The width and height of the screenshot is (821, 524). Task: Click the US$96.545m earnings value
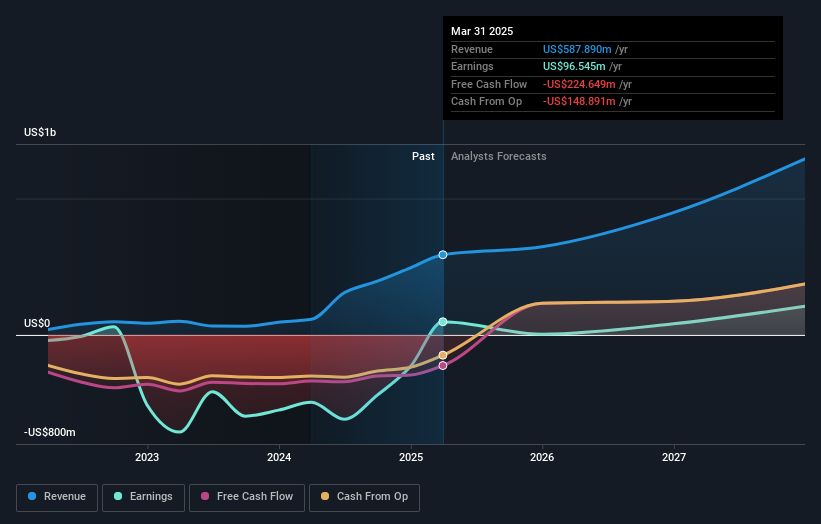pyautogui.click(x=574, y=66)
